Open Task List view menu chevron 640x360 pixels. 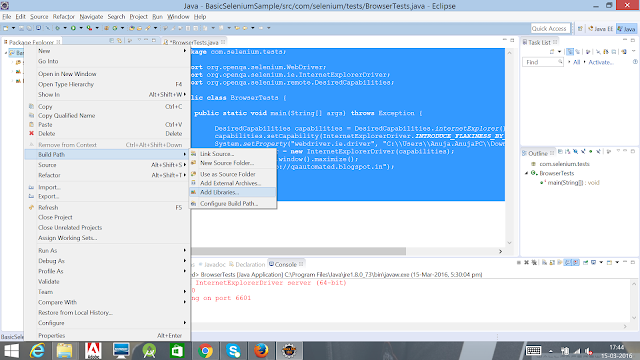click(x=633, y=52)
